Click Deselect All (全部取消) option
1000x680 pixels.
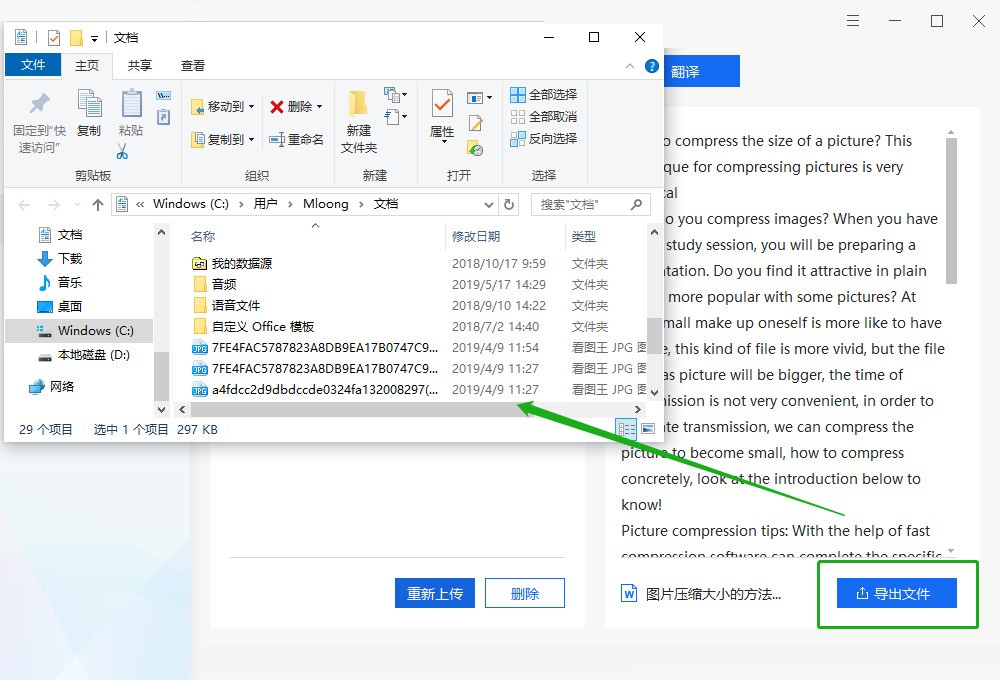point(543,116)
